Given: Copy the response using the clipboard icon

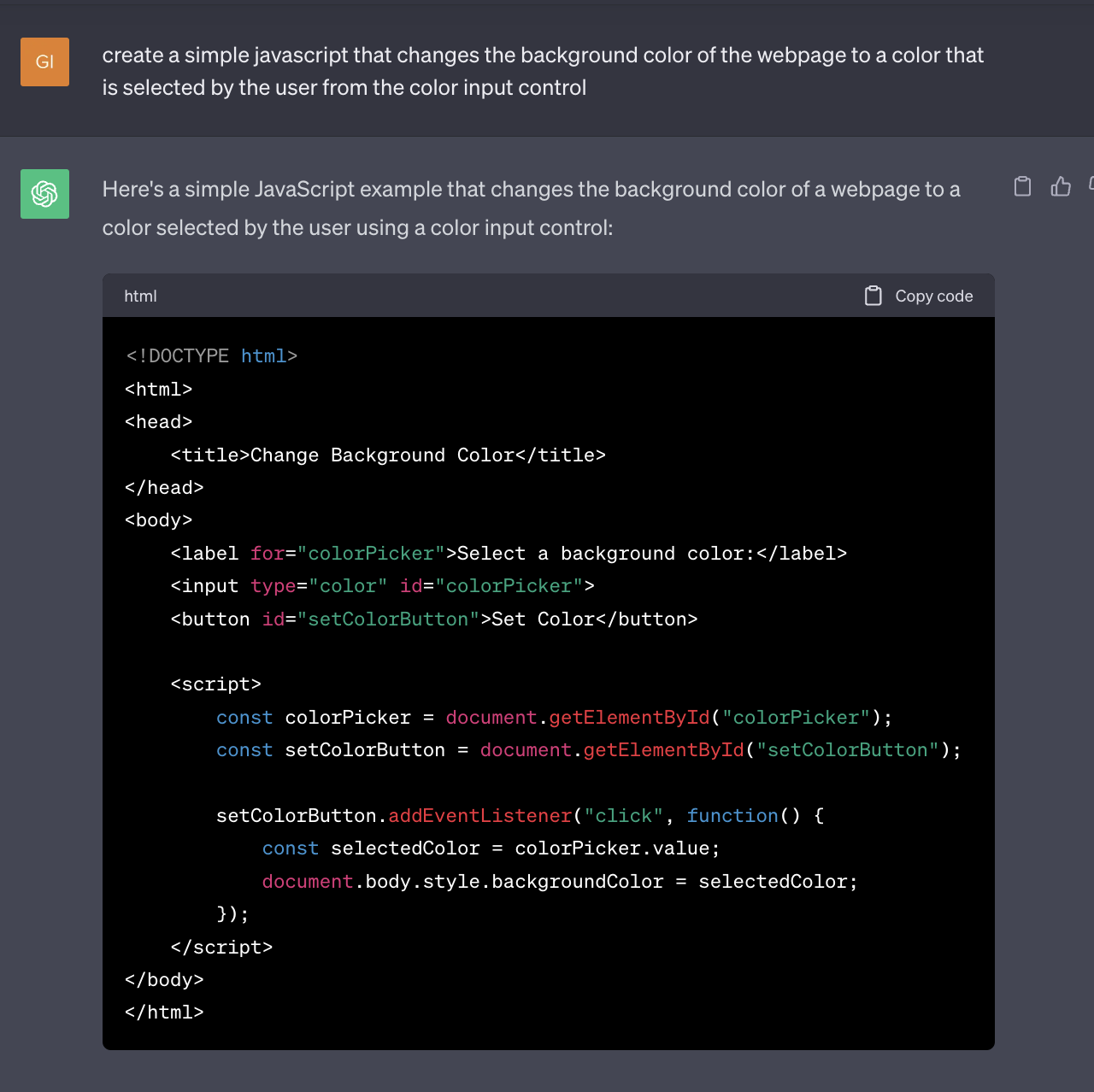Looking at the screenshot, I should [1022, 186].
